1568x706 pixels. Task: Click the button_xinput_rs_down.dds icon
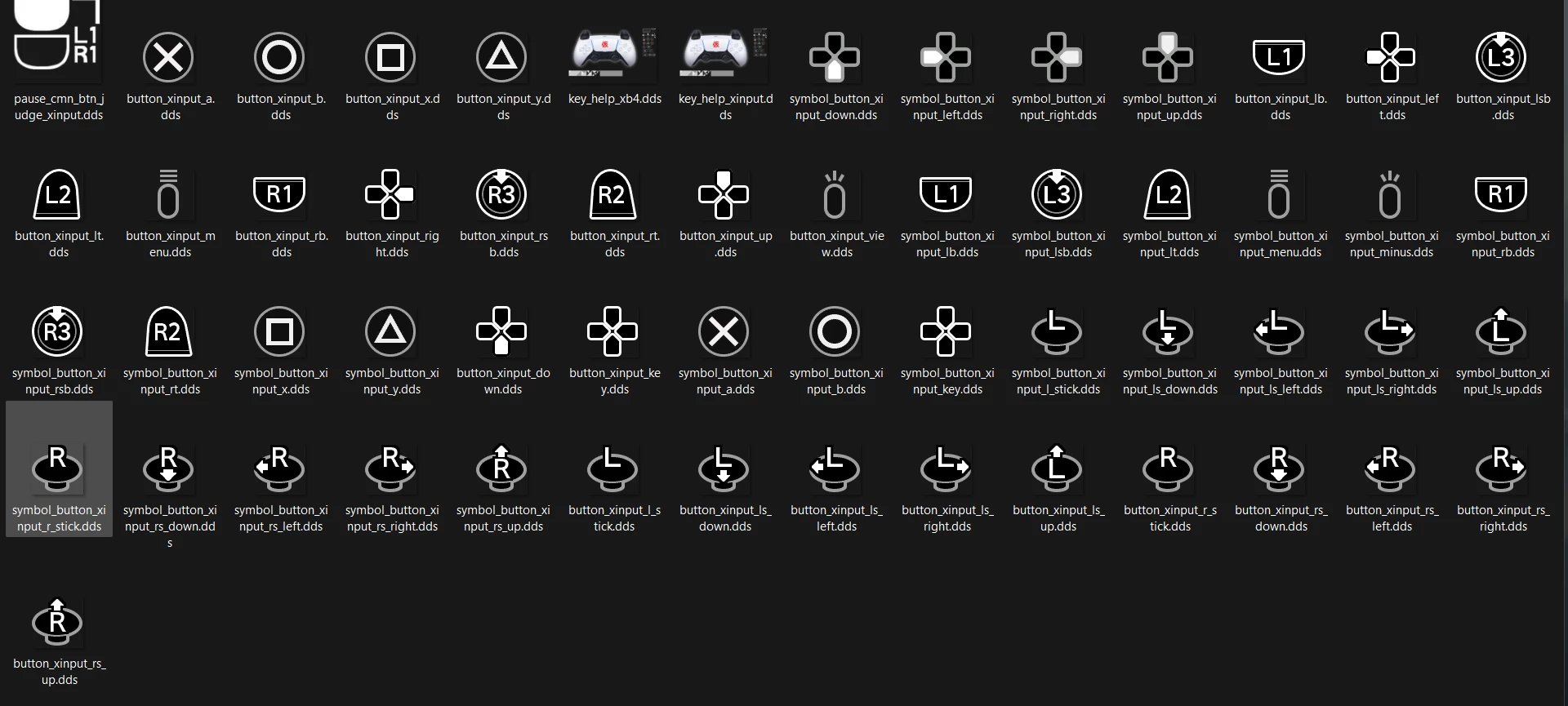(x=1279, y=468)
